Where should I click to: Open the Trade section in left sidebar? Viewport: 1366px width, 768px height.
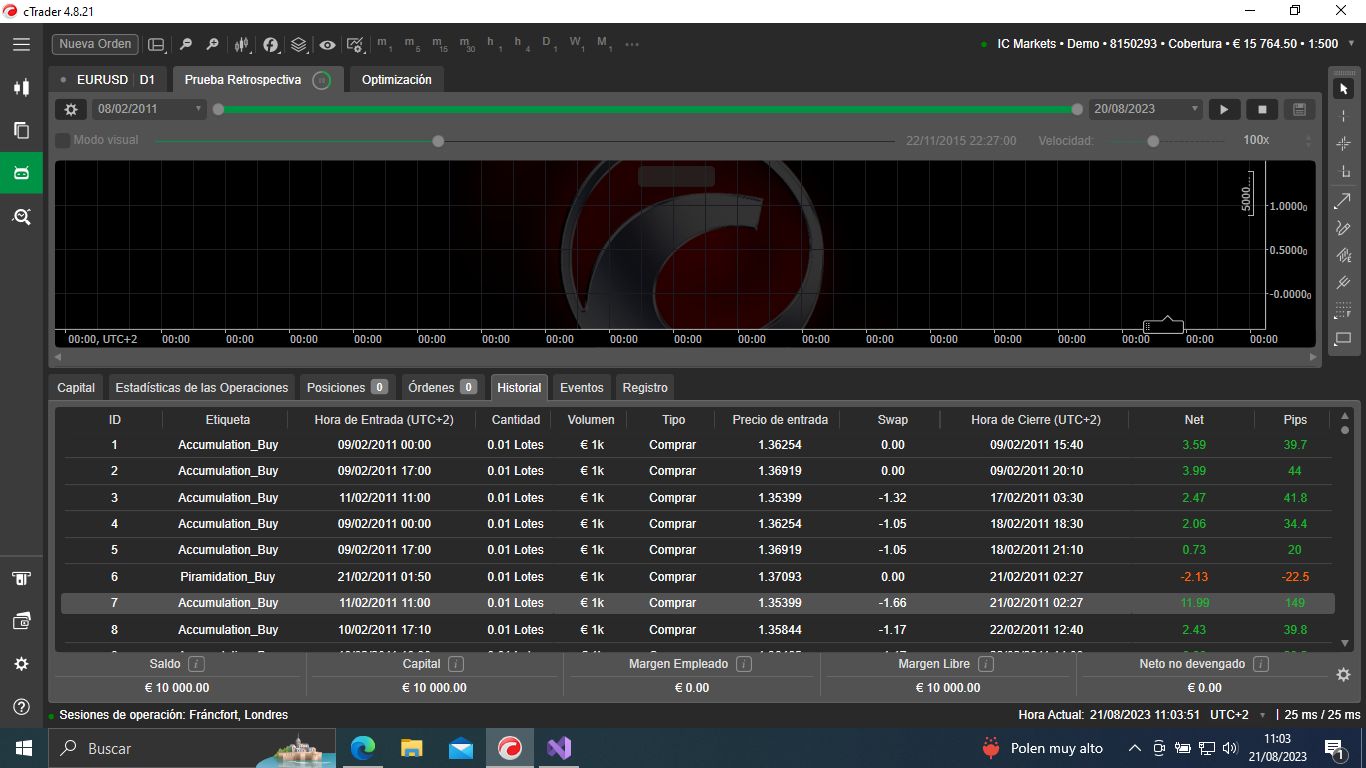[21, 87]
